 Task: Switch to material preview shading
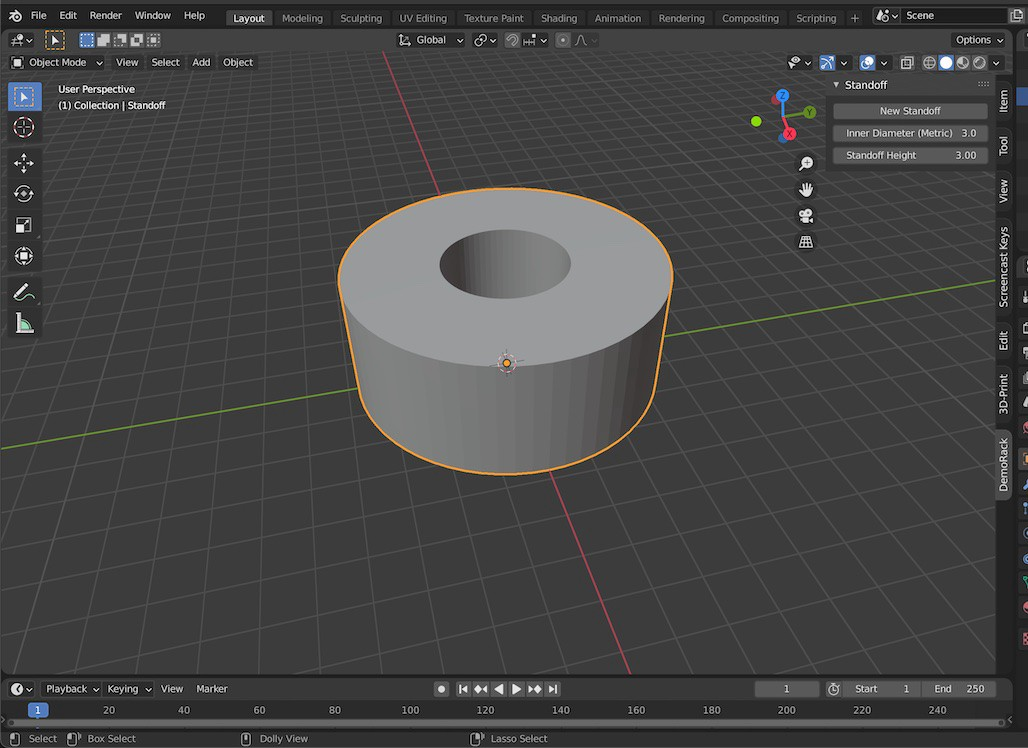click(962, 62)
